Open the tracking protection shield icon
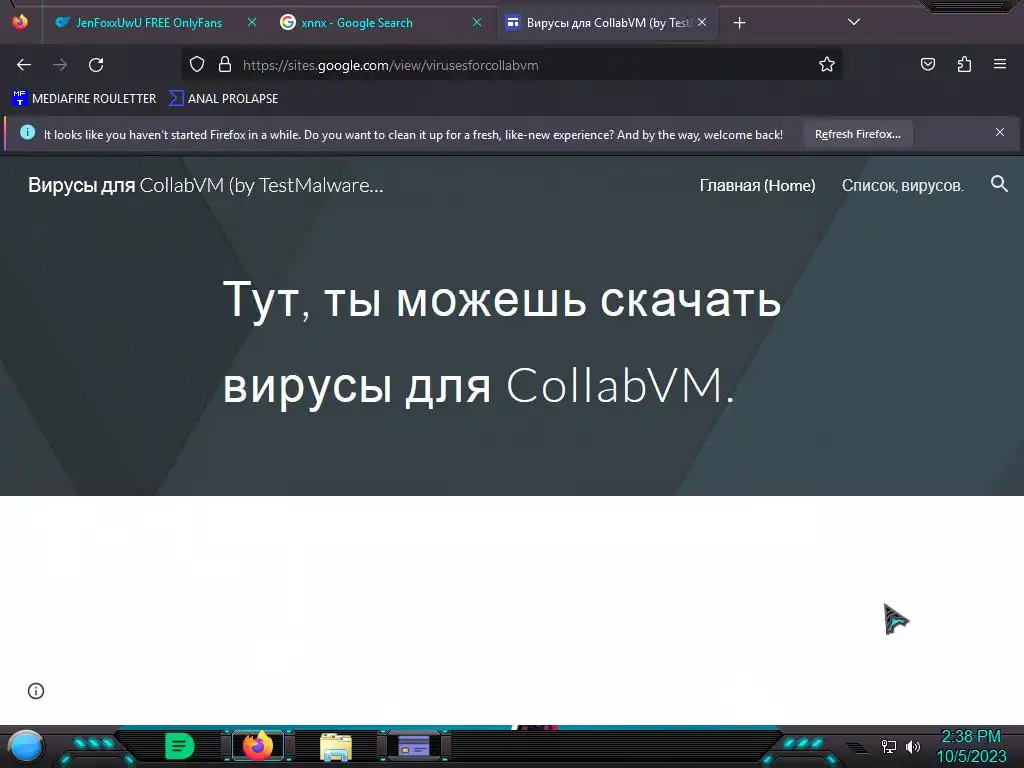The height and width of the screenshot is (768, 1024). tap(197, 64)
